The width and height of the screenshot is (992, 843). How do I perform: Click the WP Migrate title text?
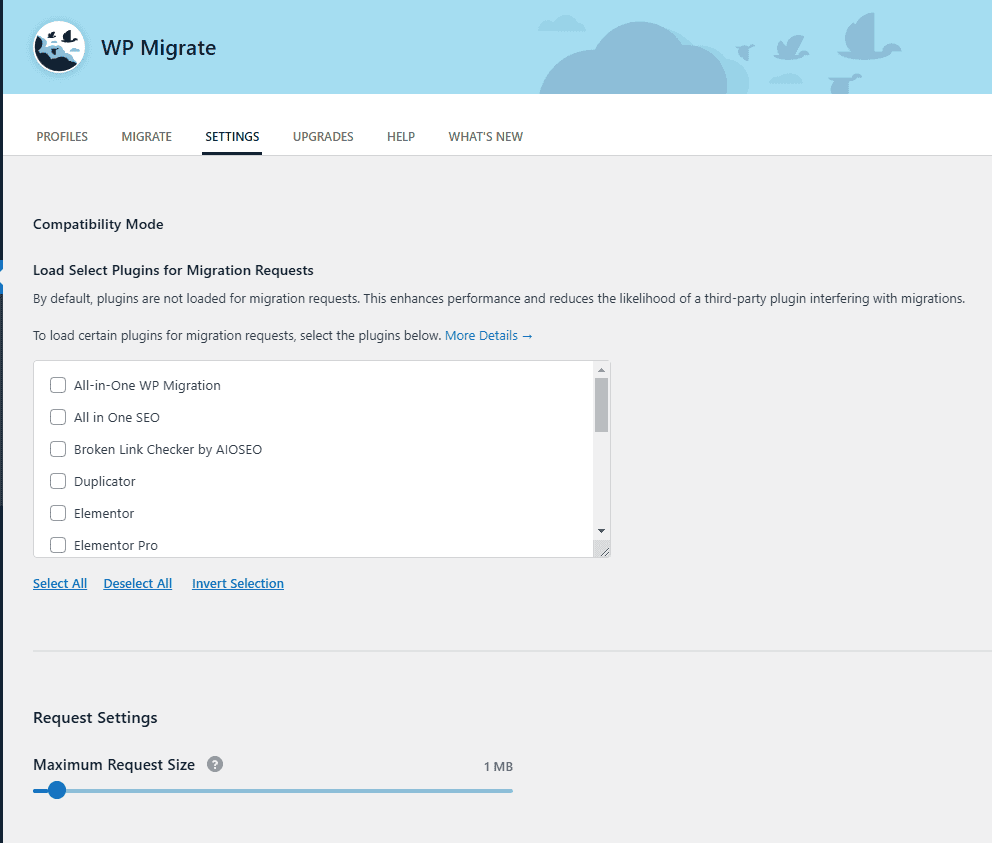tap(159, 48)
